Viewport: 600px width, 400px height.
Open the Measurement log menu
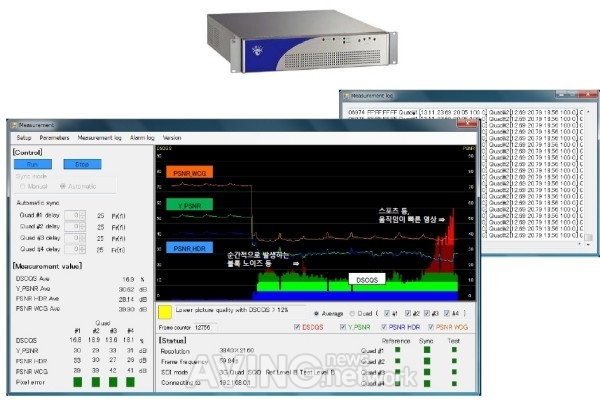tap(99, 138)
